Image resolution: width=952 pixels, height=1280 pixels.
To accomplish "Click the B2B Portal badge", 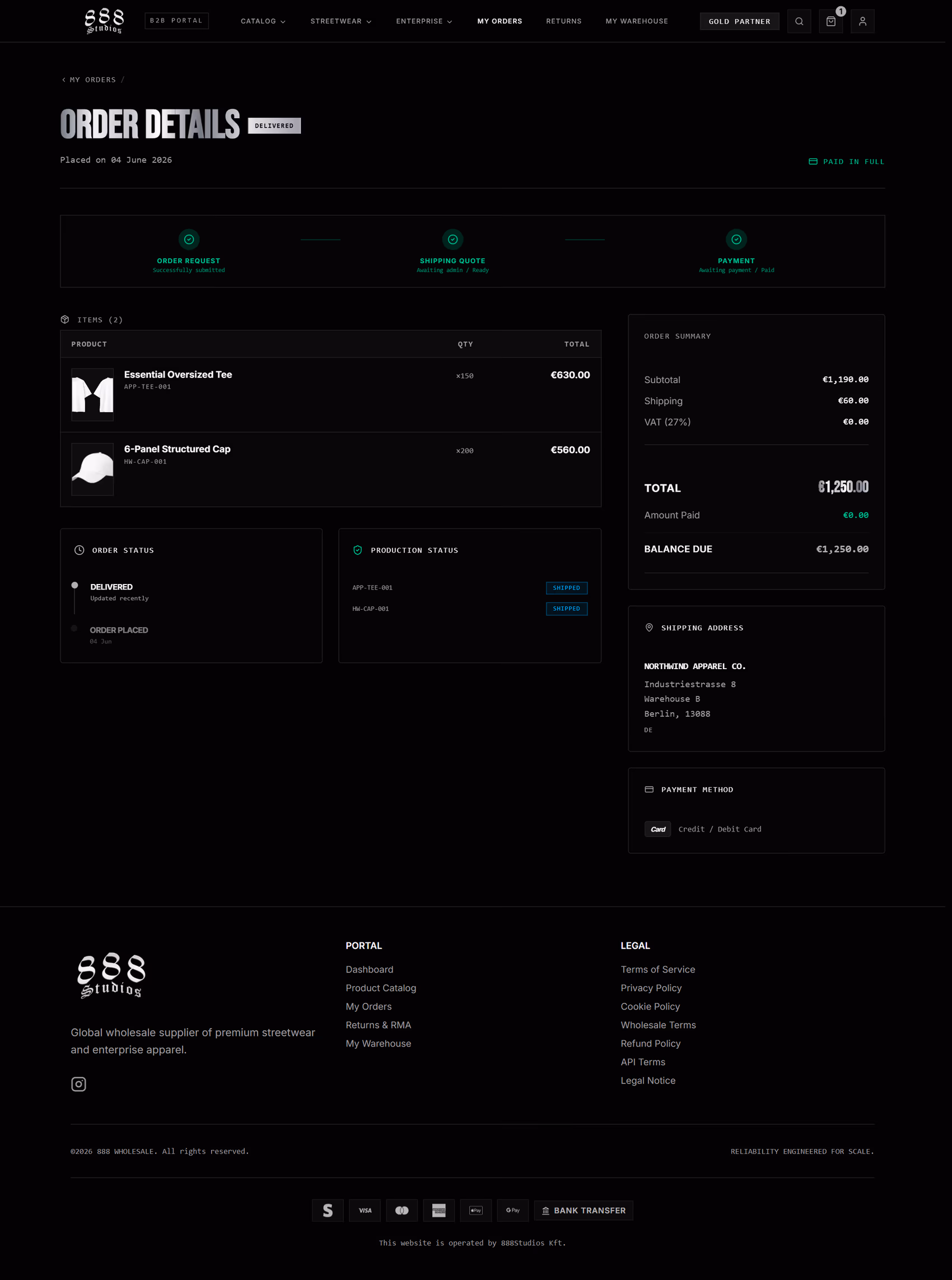I will [176, 21].
